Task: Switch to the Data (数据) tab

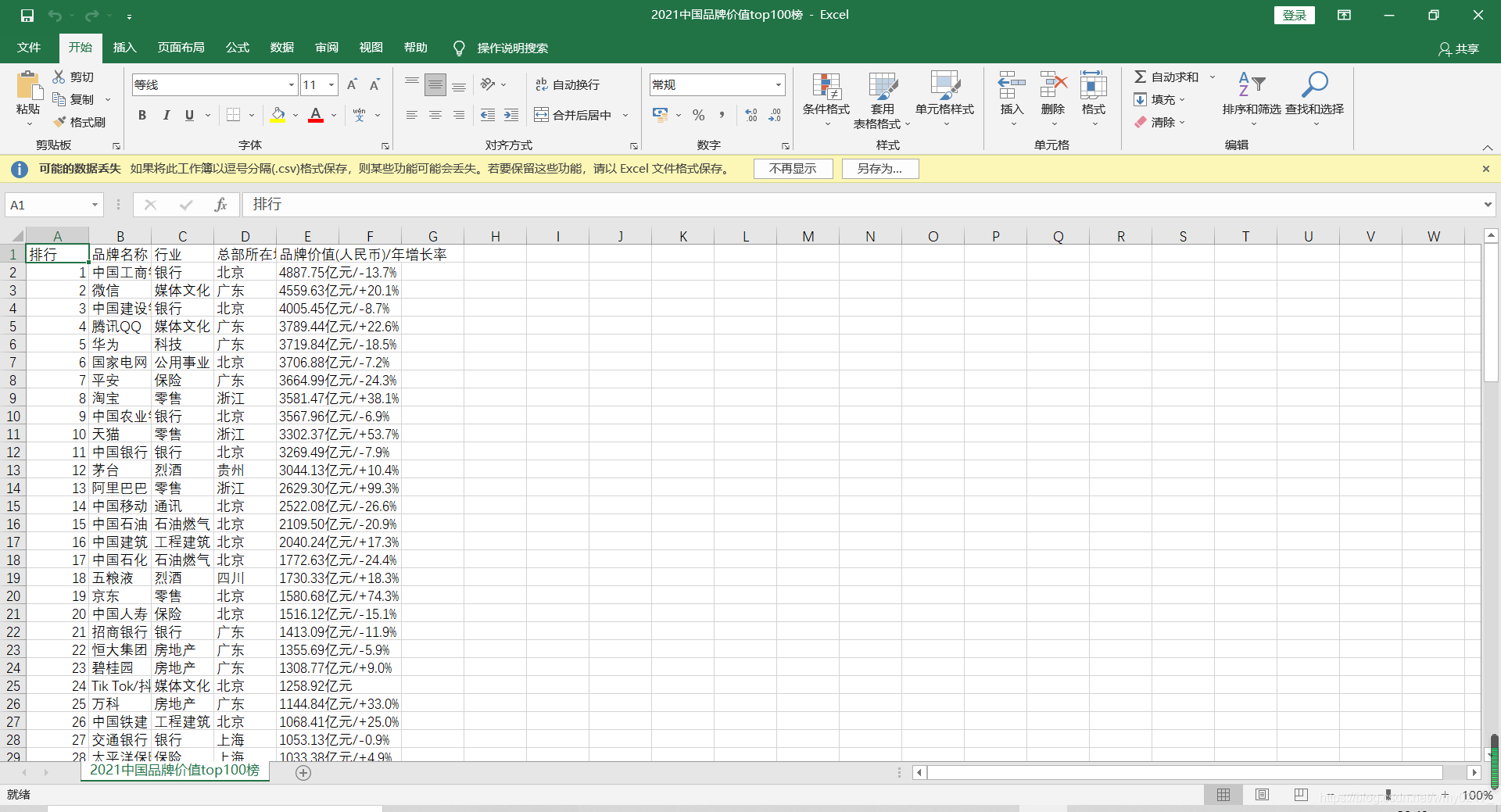Action: pos(282,48)
